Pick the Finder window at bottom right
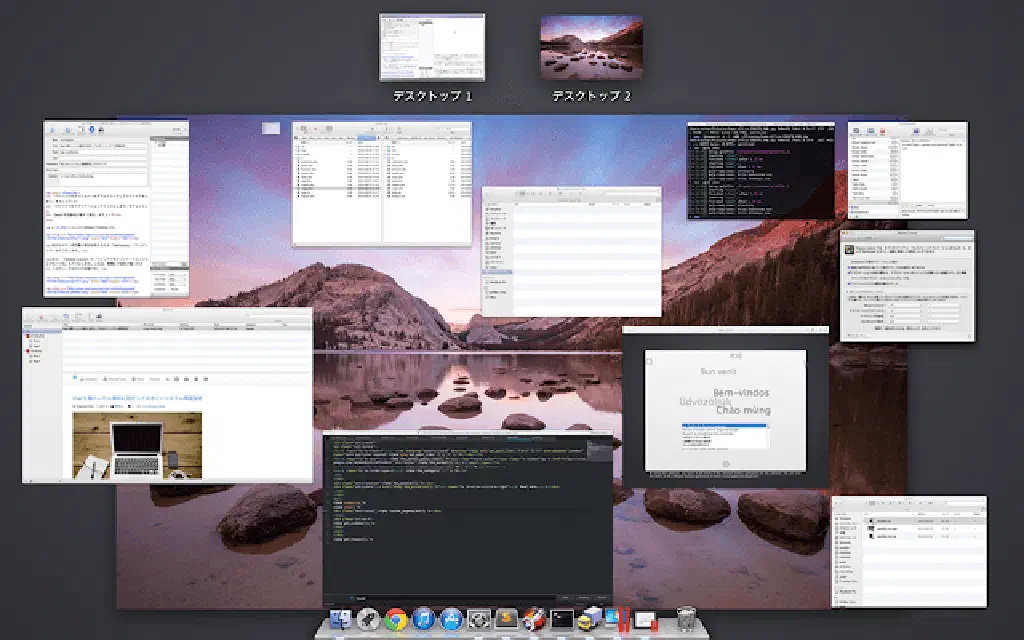The width and height of the screenshot is (1024, 640). [909, 551]
